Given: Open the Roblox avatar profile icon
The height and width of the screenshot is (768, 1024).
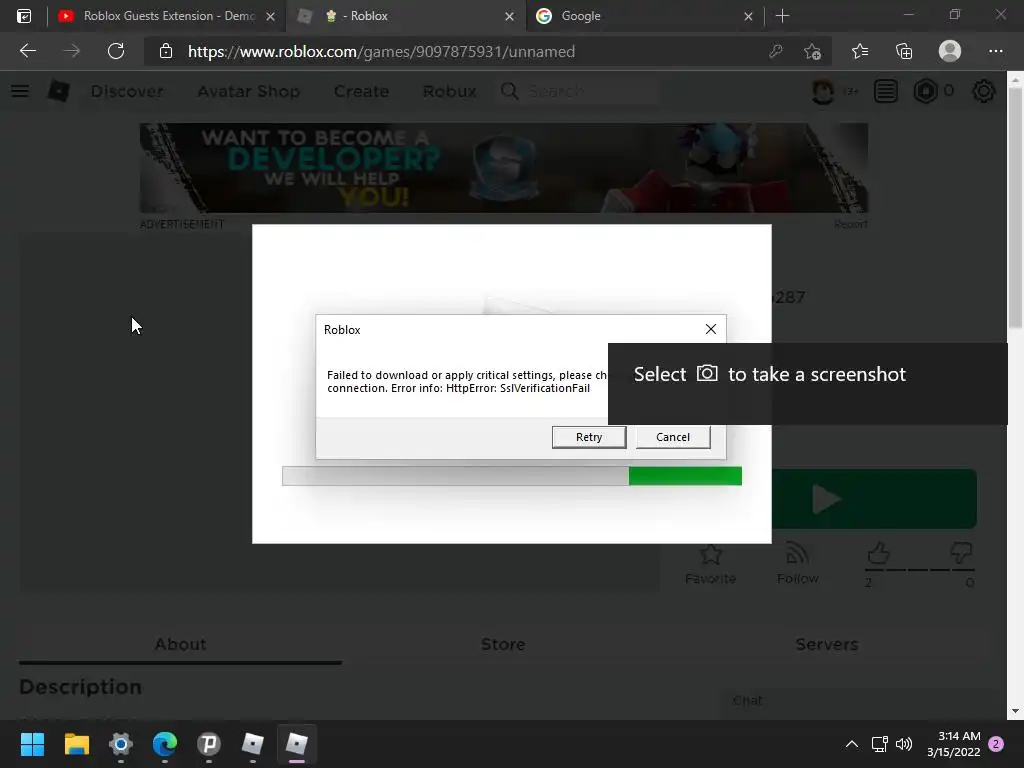Looking at the screenshot, I should tap(823, 91).
